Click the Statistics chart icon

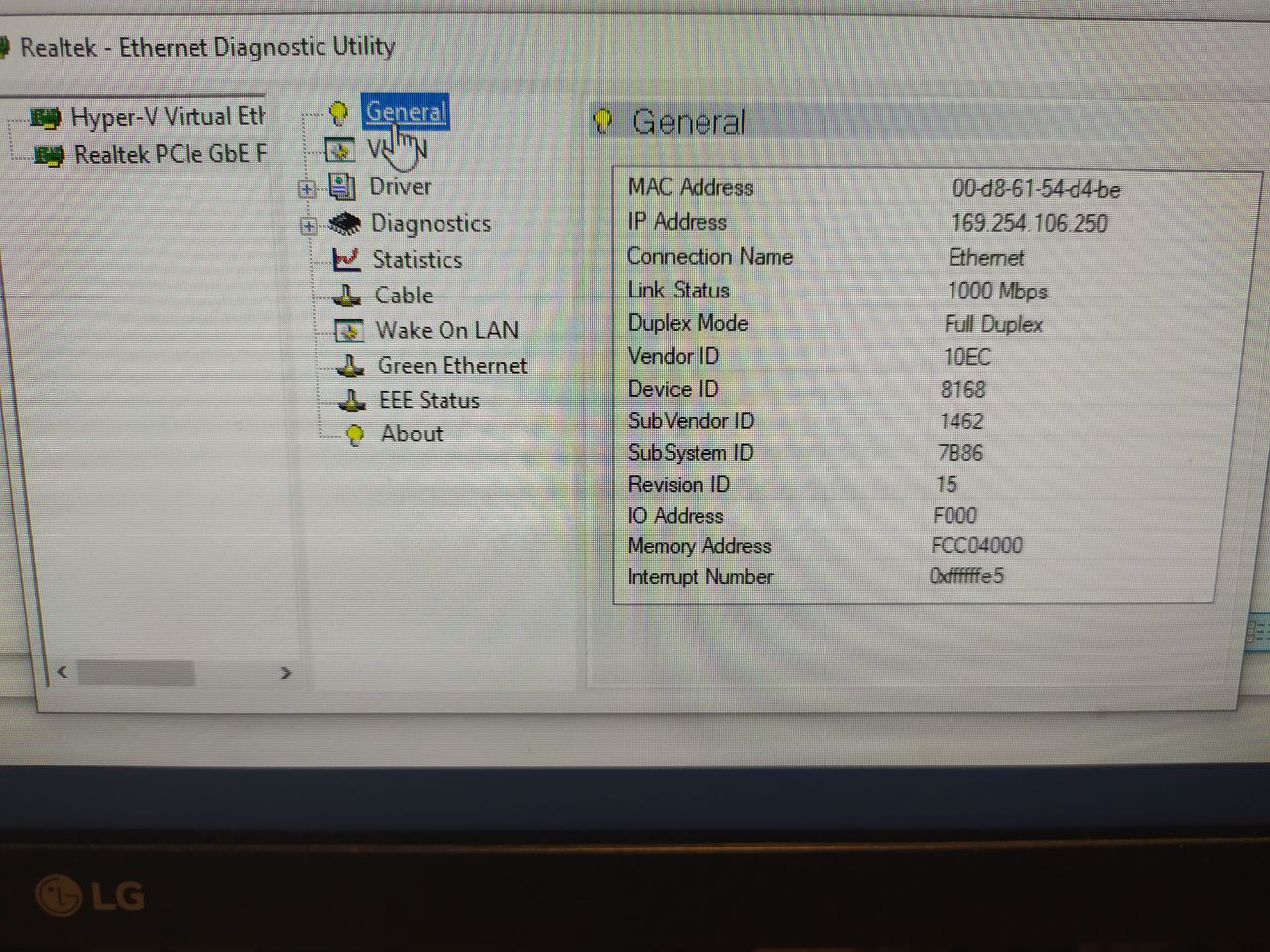click(347, 260)
